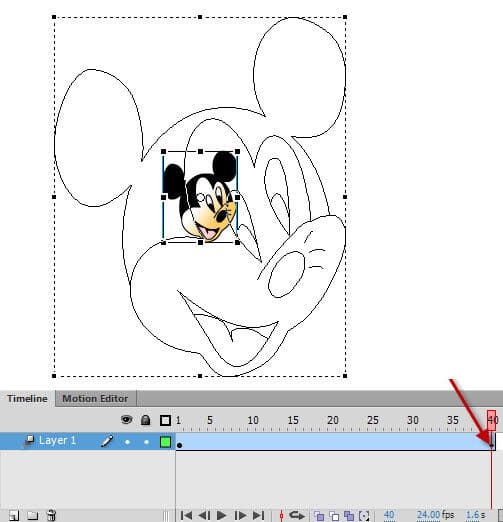Select Layer 1 in the timeline
Image resolution: width=503 pixels, height=522 pixels.
57,441
